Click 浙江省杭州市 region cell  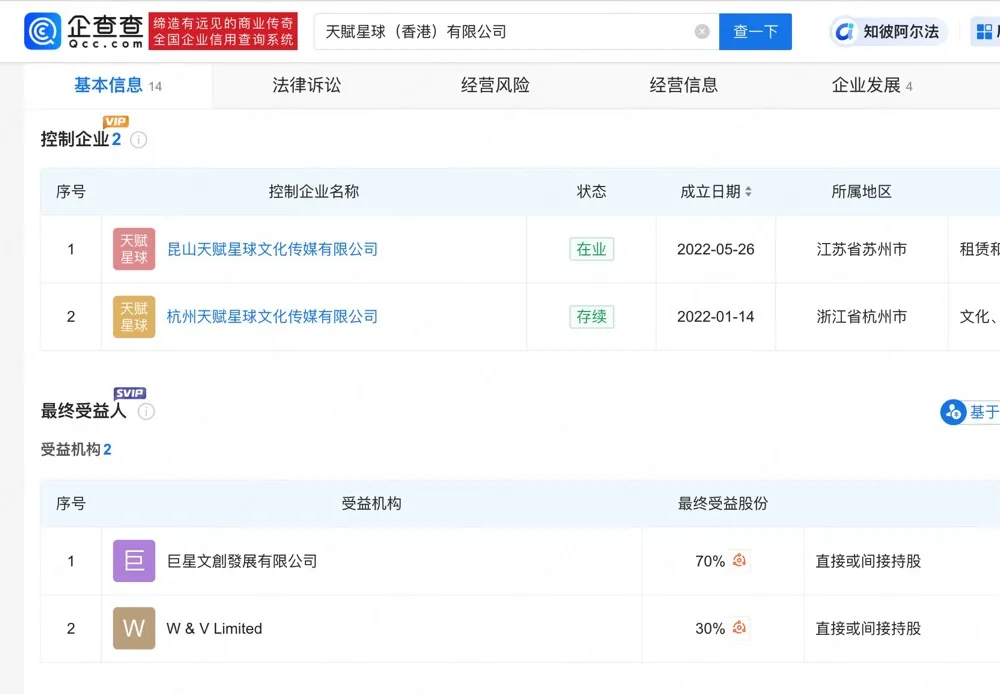point(862,317)
